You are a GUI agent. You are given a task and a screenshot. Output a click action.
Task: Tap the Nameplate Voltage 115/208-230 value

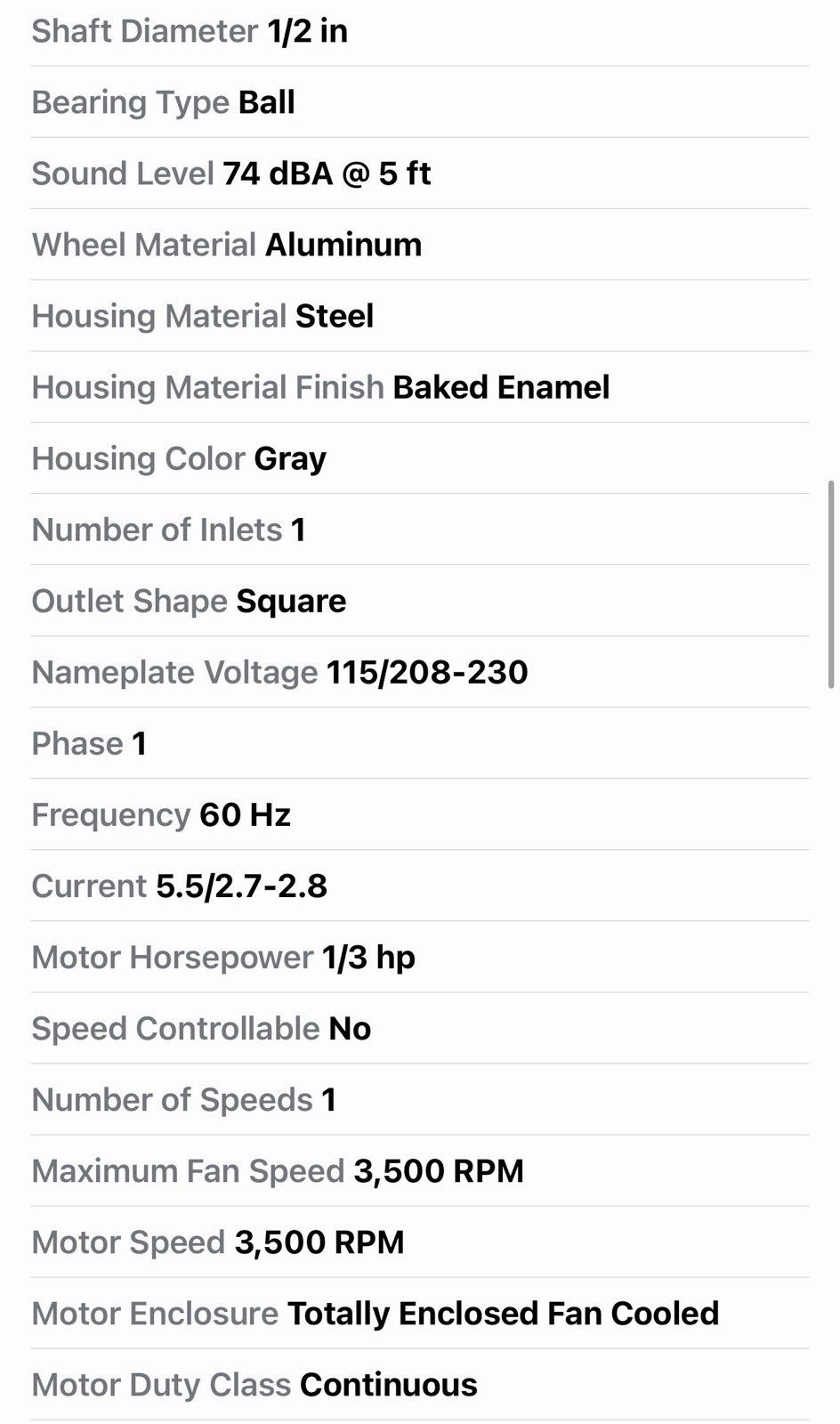(x=427, y=672)
